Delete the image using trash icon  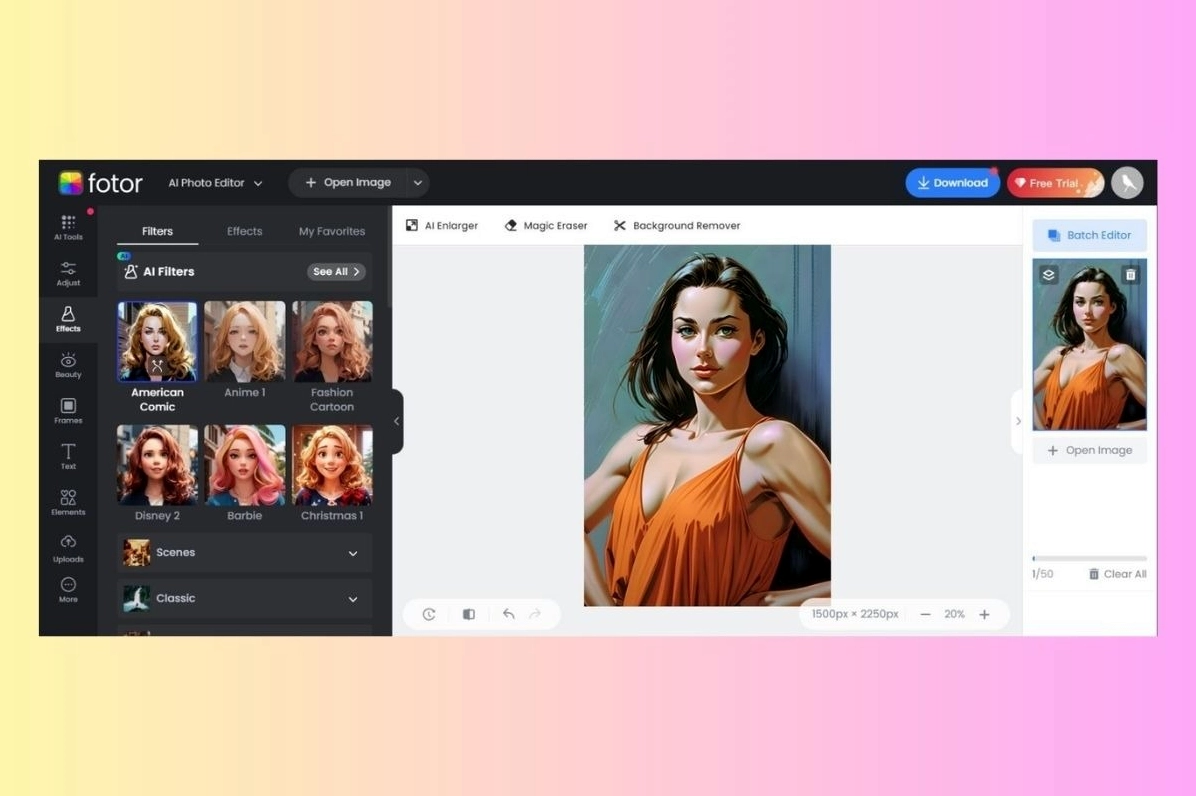(1130, 275)
